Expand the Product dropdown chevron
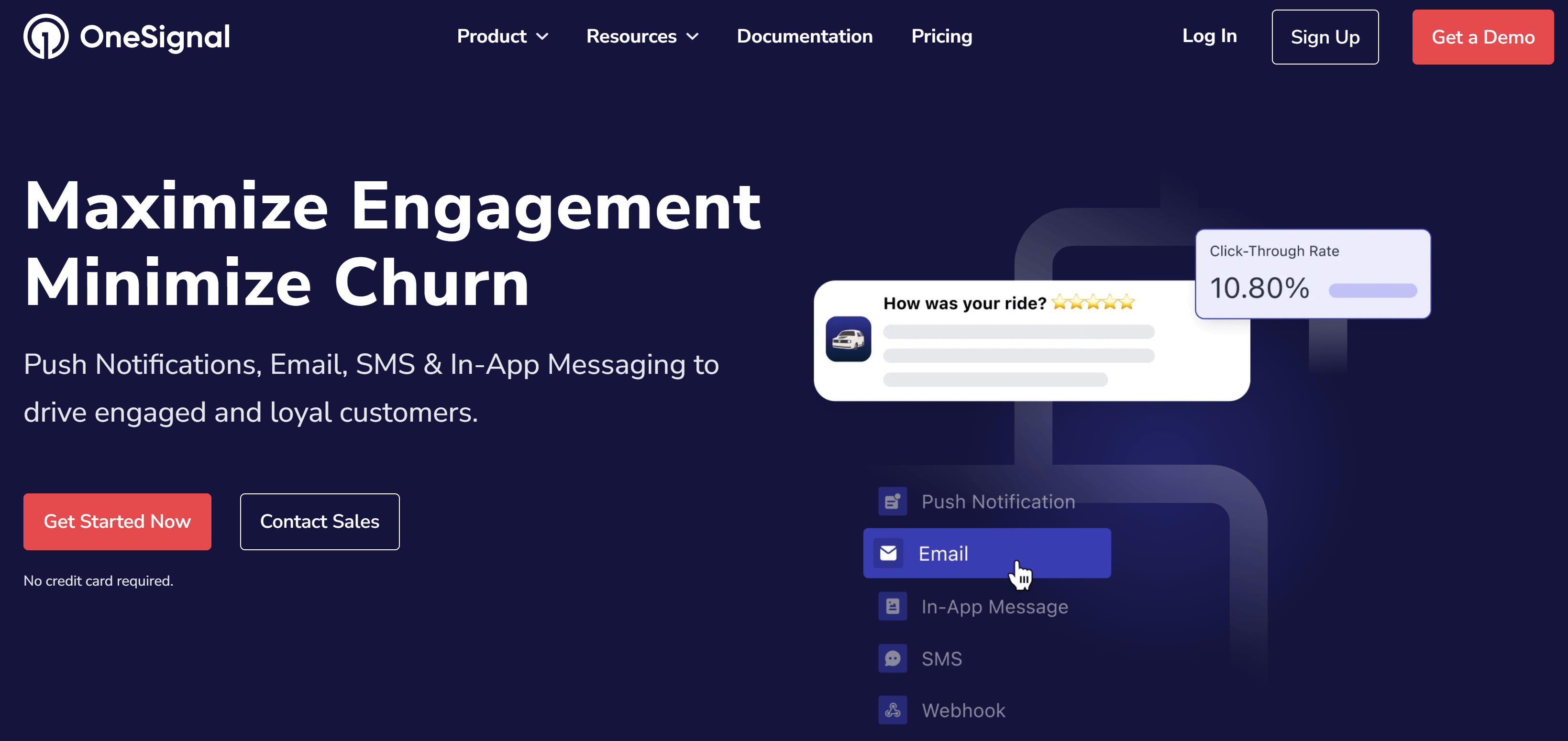 tap(542, 37)
